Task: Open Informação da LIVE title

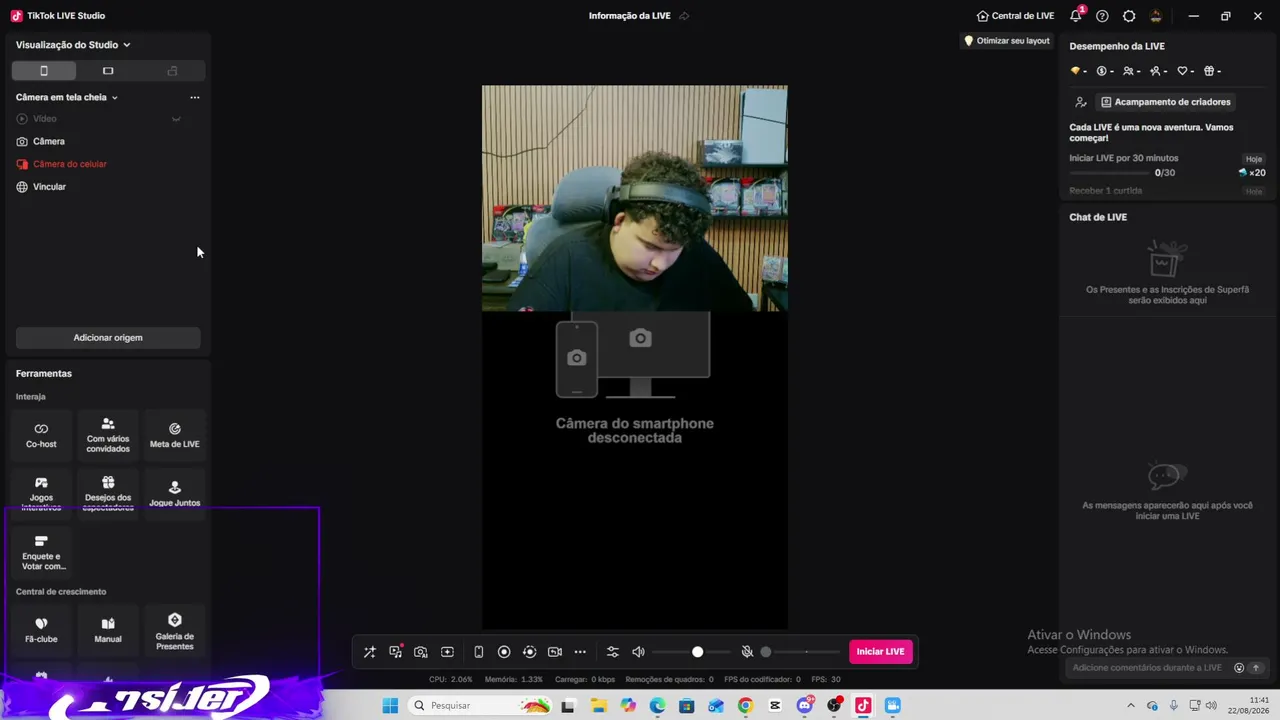Action: coord(630,16)
